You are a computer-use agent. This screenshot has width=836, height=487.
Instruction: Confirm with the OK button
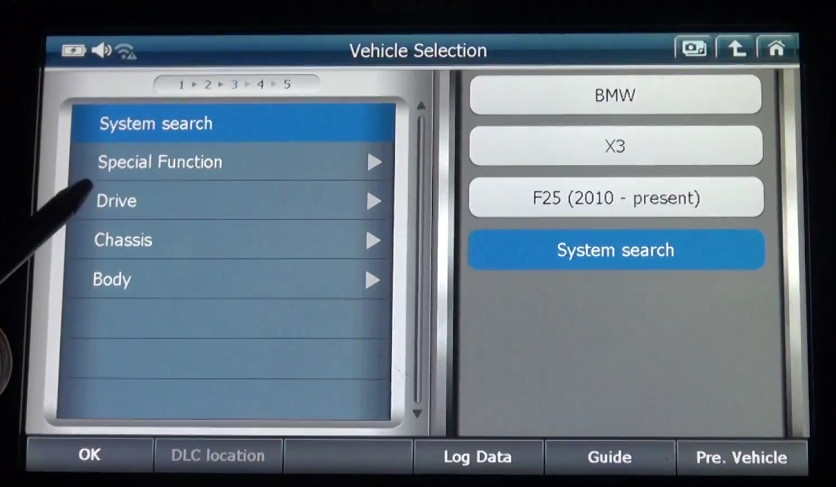click(x=90, y=454)
